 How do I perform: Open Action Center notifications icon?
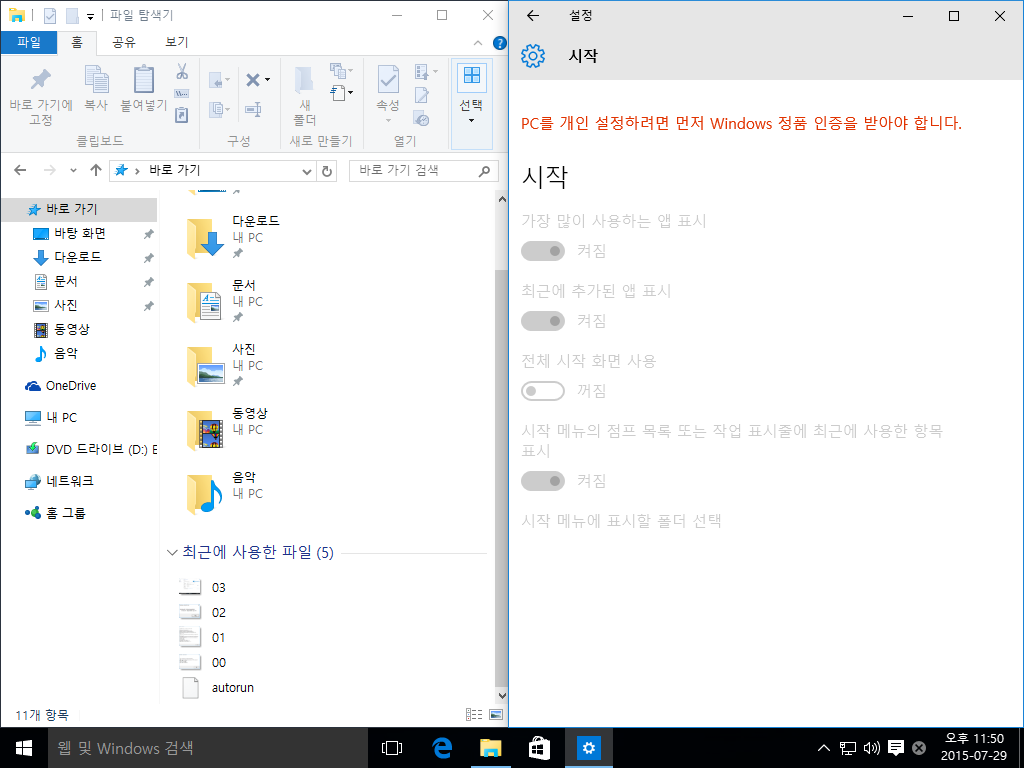click(896, 748)
